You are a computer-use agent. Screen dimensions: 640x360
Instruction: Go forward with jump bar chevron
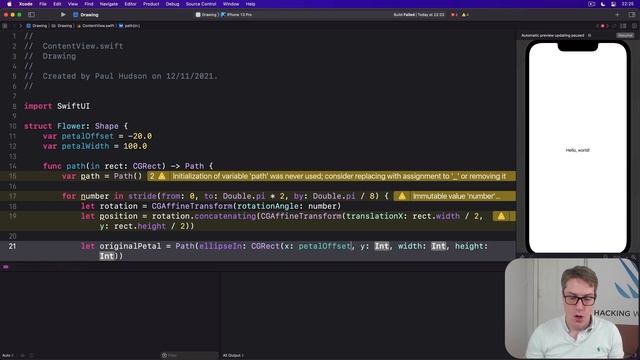point(21,26)
